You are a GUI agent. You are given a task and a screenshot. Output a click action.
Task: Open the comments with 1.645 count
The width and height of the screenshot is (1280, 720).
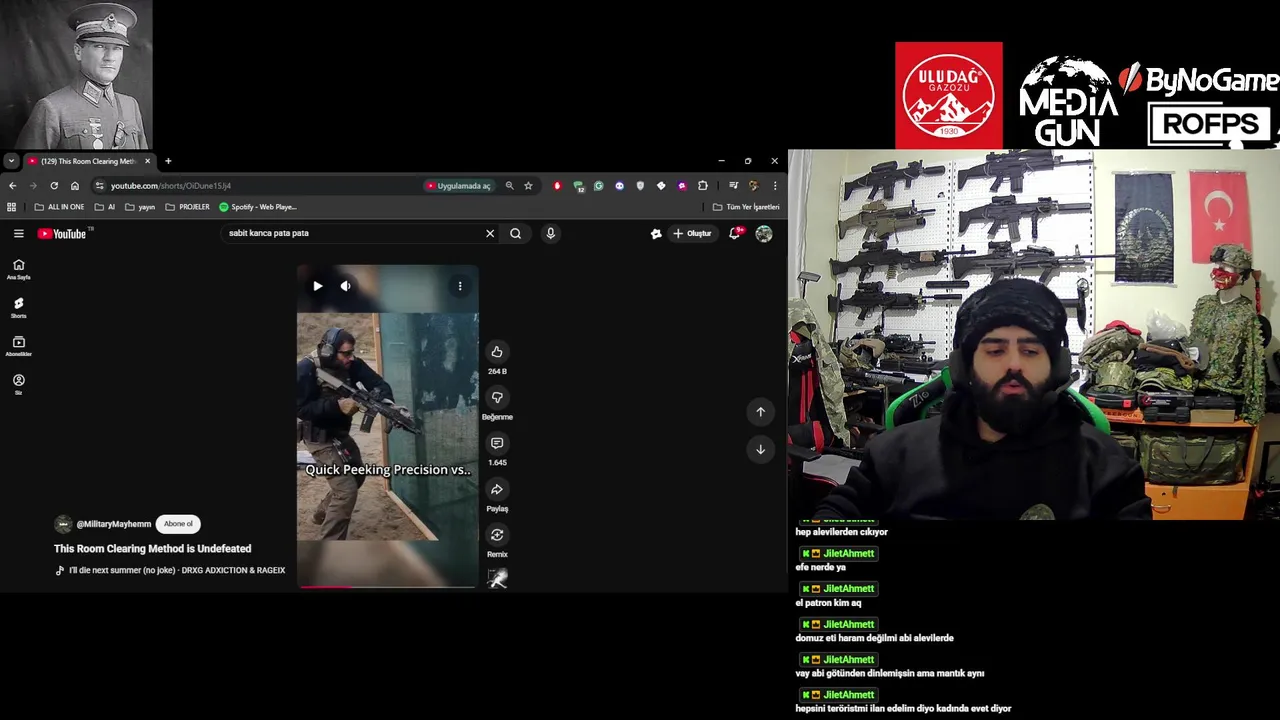[x=497, y=443]
